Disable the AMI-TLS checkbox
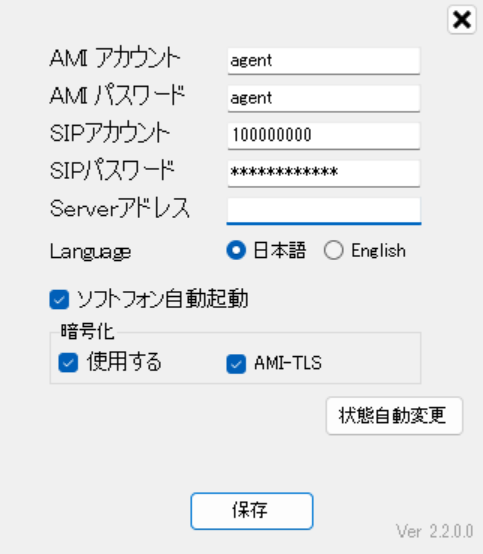Viewport: 483px width, 554px height. tap(236, 364)
